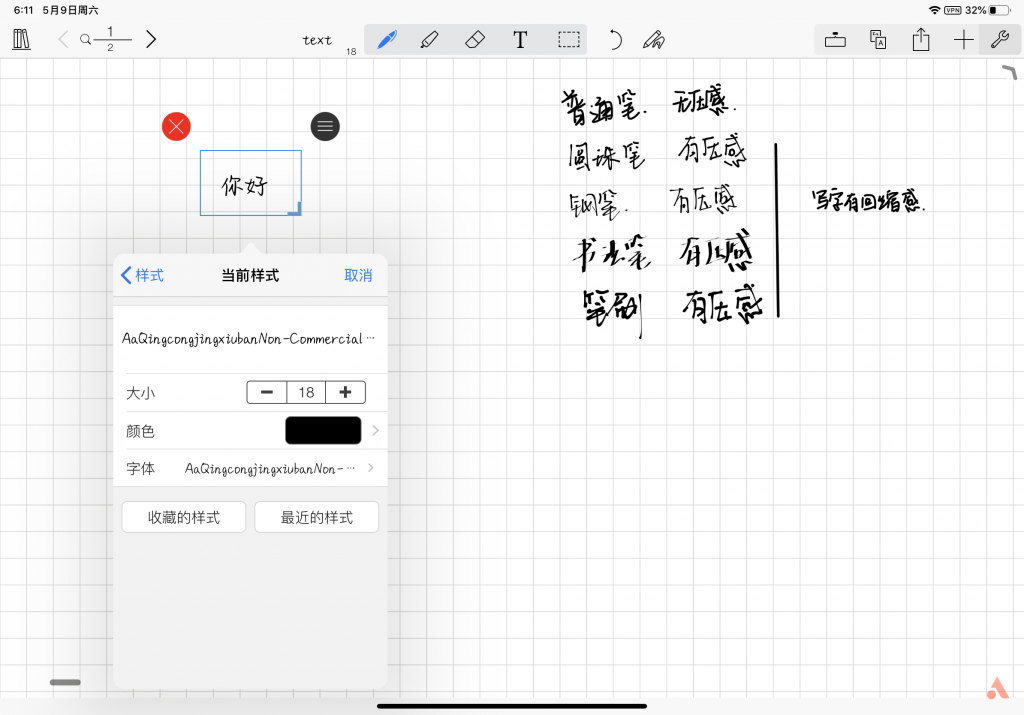This screenshot has width=1024, height=715.
Task: Open the sharing options
Action: coord(920,39)
